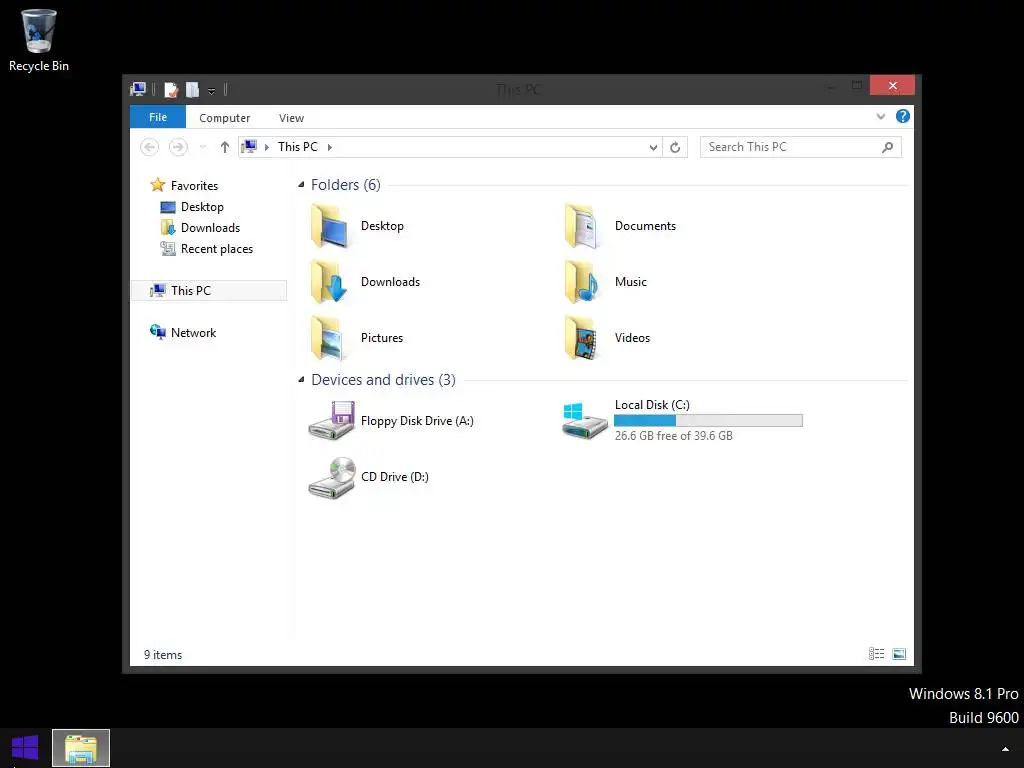Click the breadcrumb arrow after This PC
Viewport: 1024px width, 768px height.
pyautogui.click(x=330, y=148)
